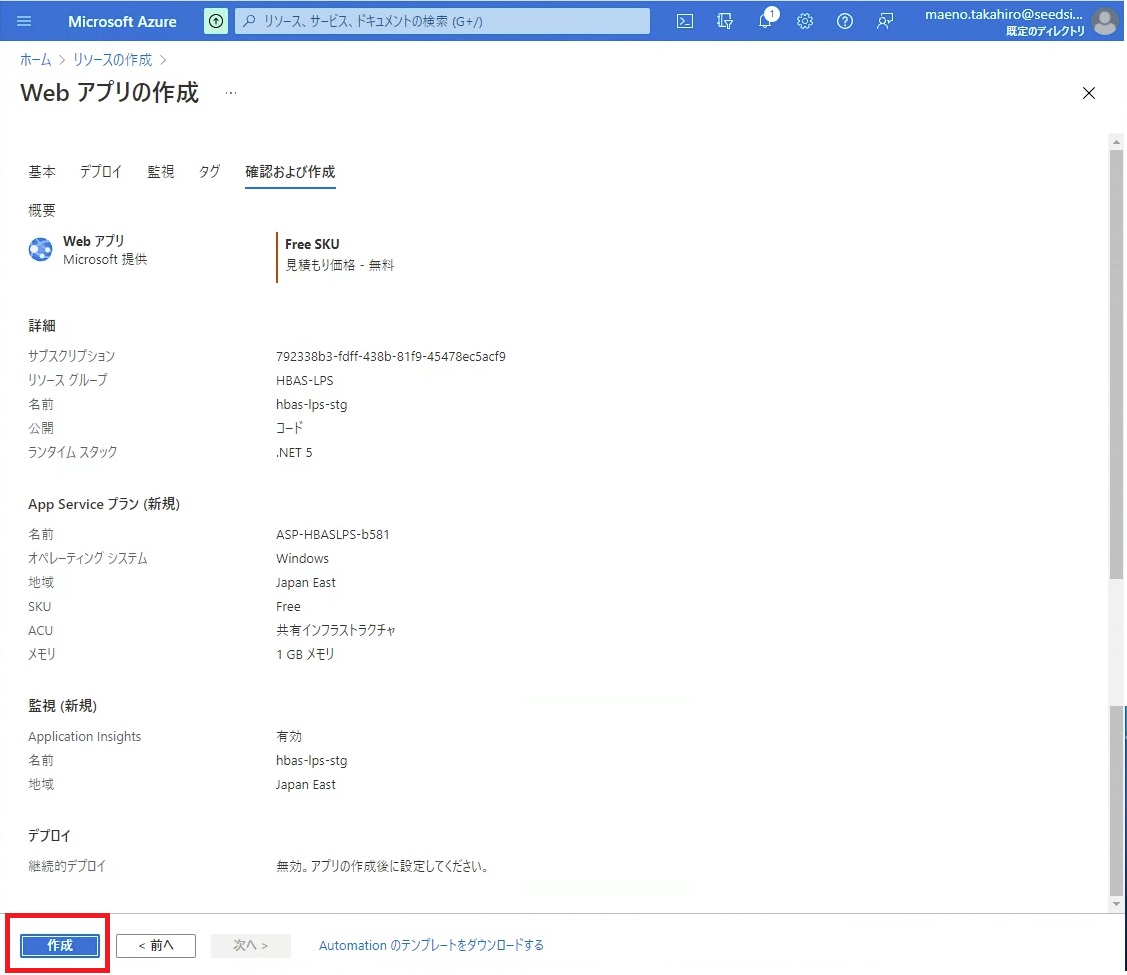
Task: Switch to the デプロイ tab
Action: tap(101, 172)
